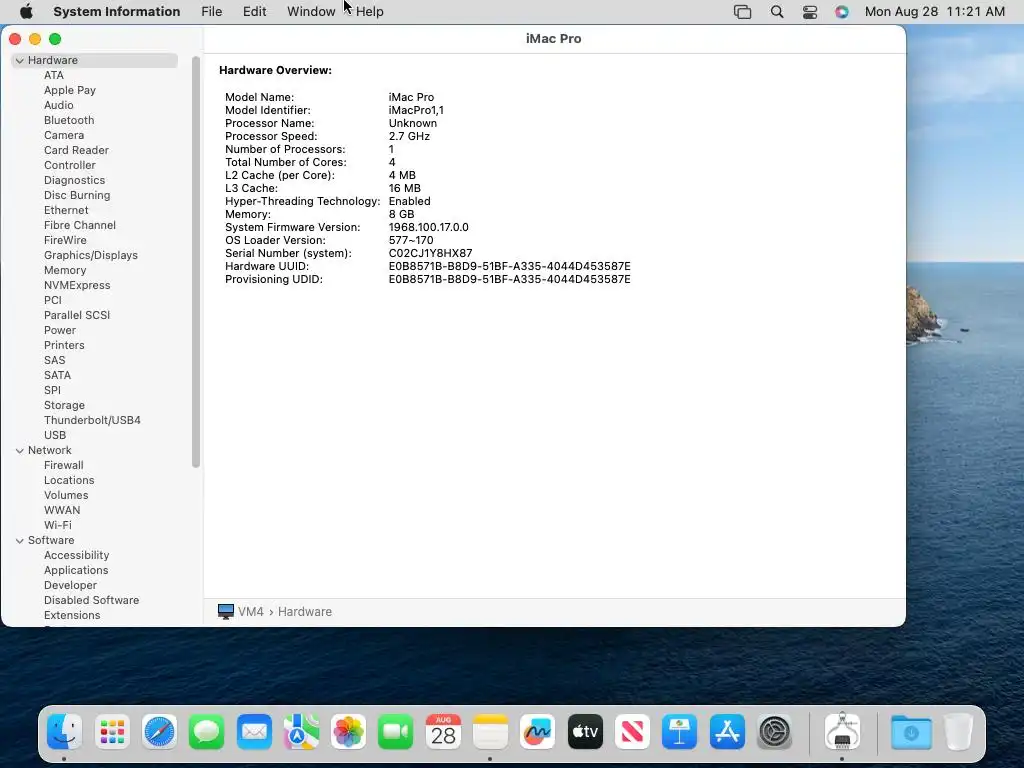Open the File menu
This screenshot has height=768, width=1024.
(212, 12)
